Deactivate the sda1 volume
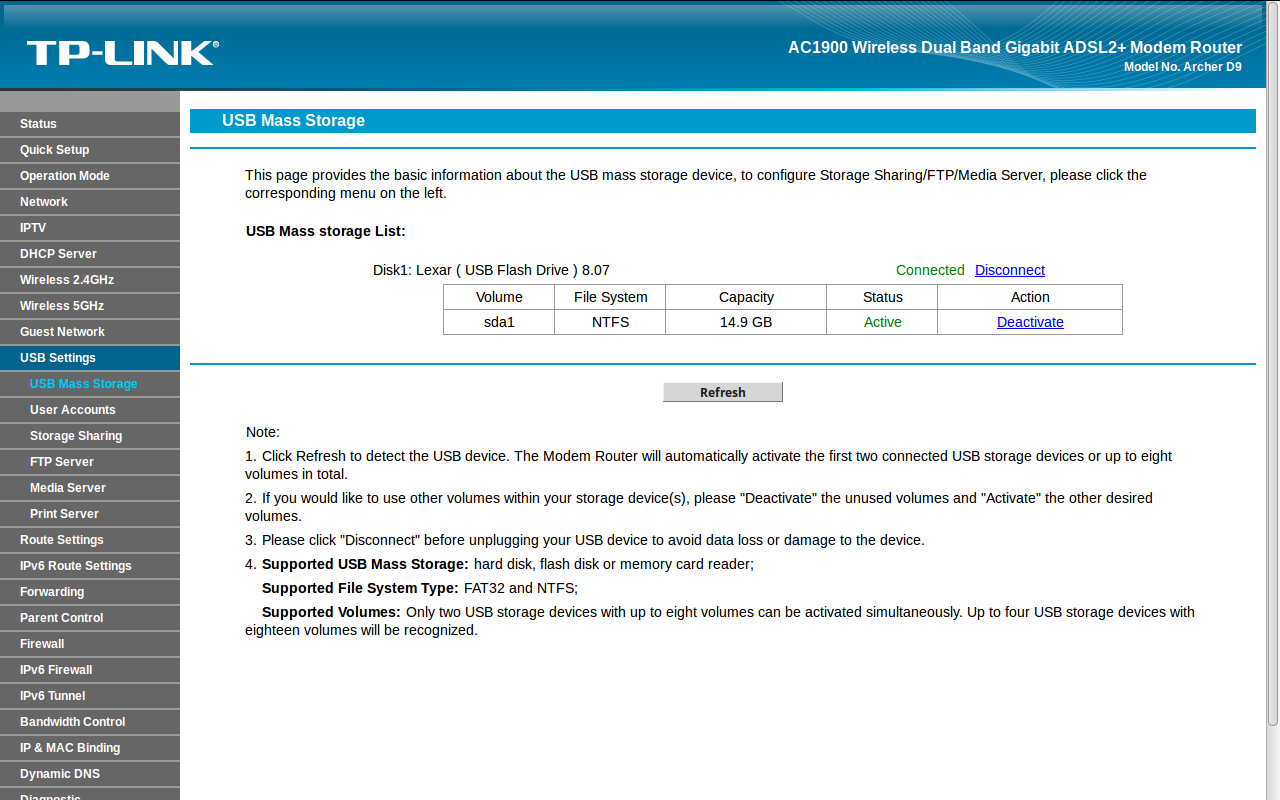This screenshot has width=1280, height=800. 1030,322
